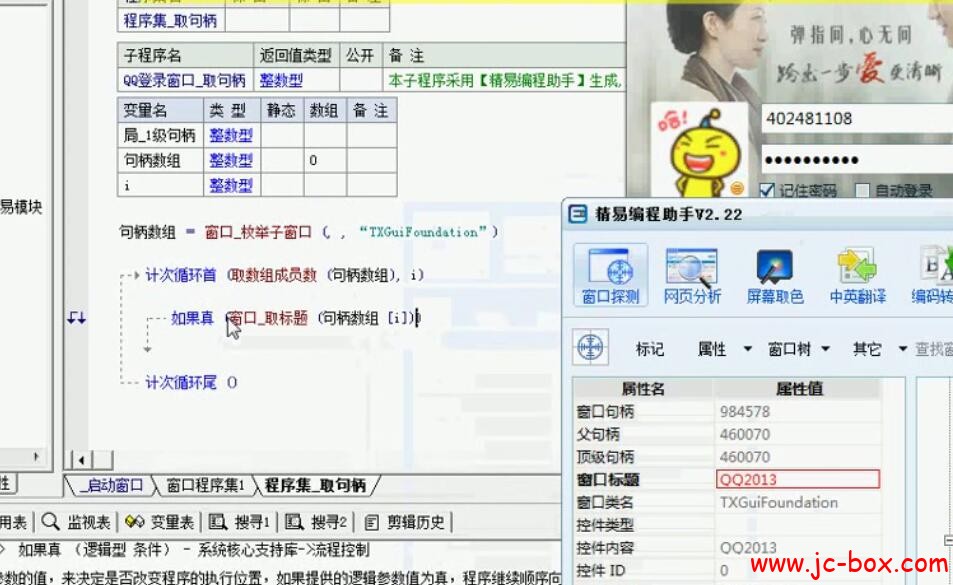Click the variable name 局_1级句柄
Image resolution: width=953 pixels, height=585 pixels.
coord(159,135)
